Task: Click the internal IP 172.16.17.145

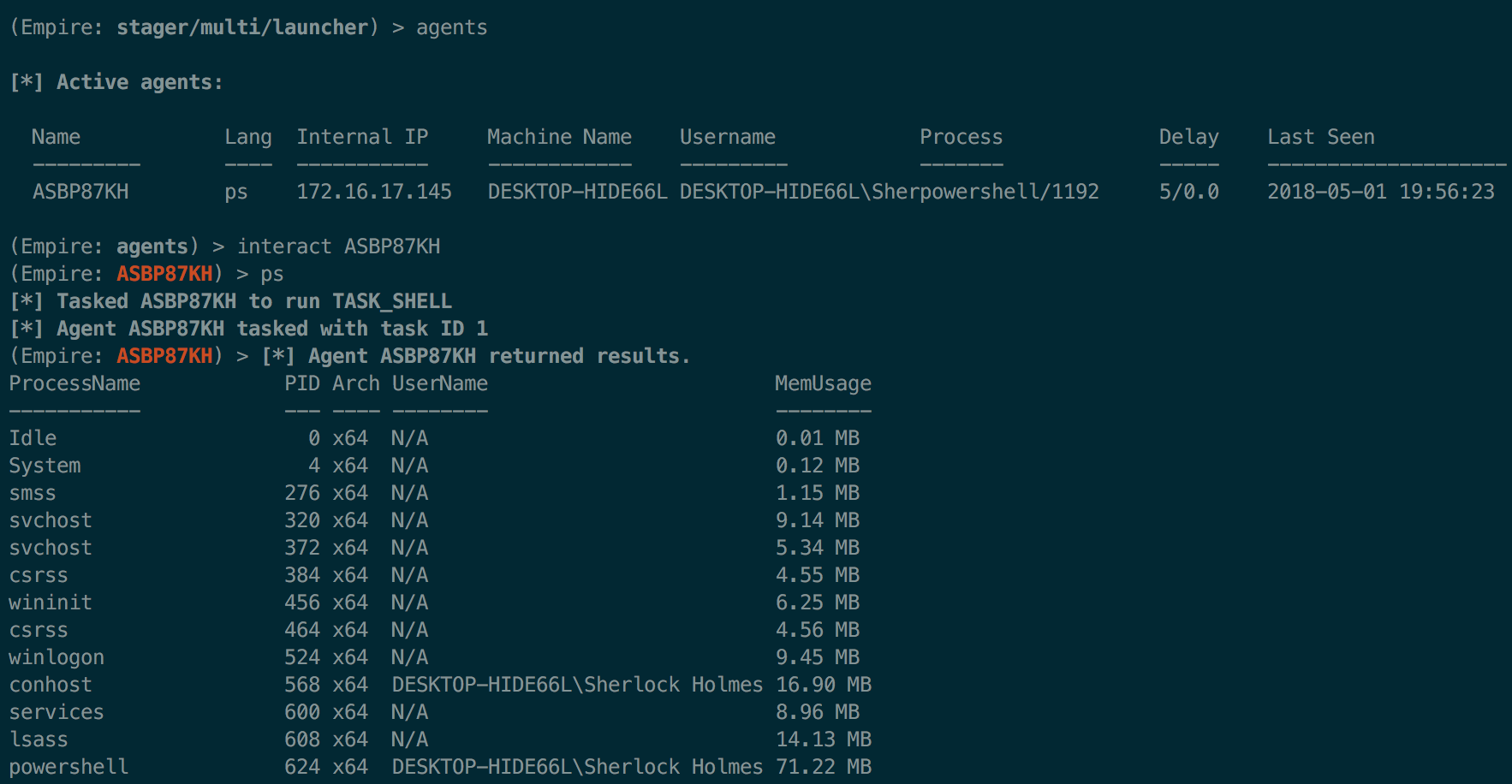Action: [x=373, y=192]
